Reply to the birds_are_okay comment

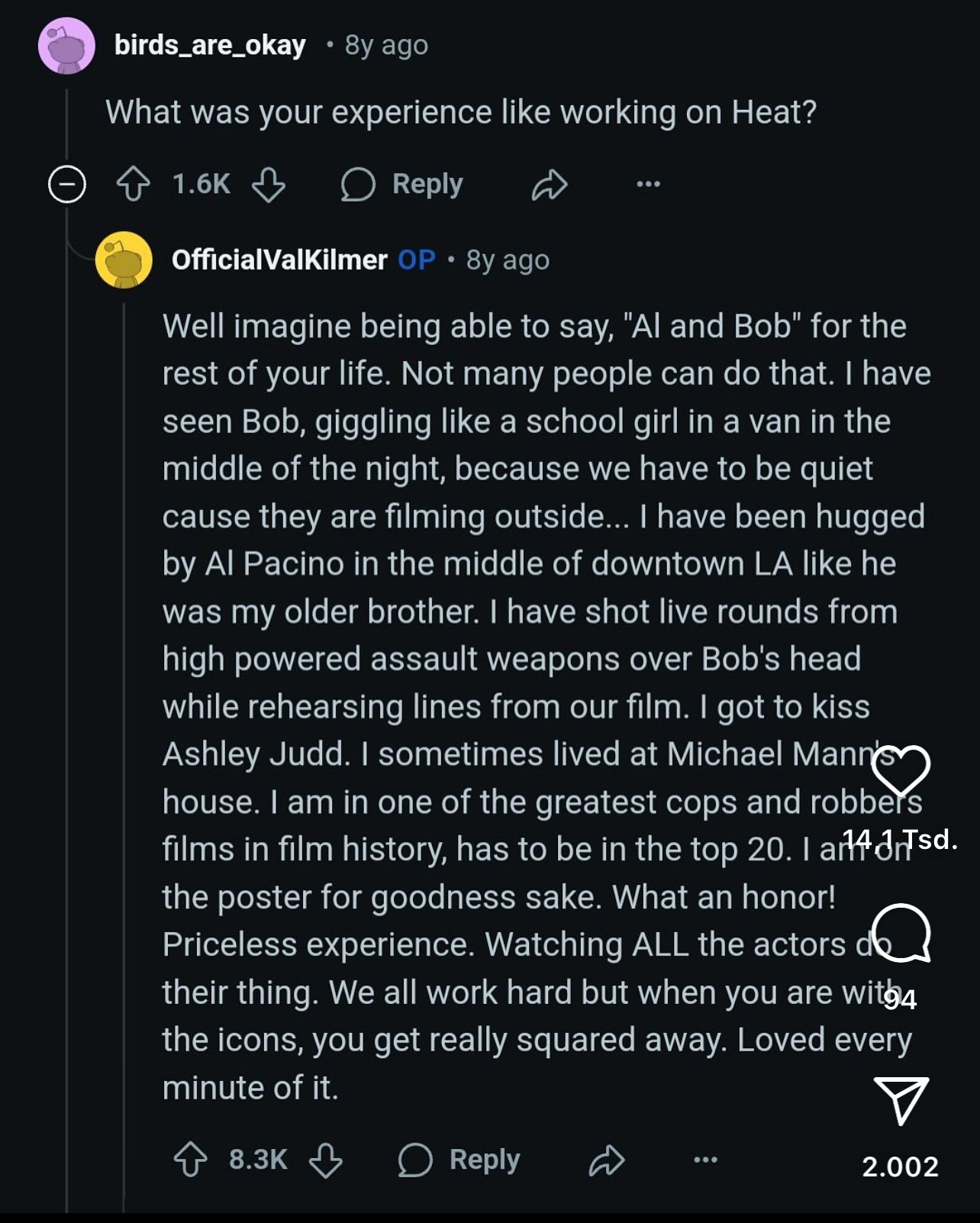coord(402,185)
